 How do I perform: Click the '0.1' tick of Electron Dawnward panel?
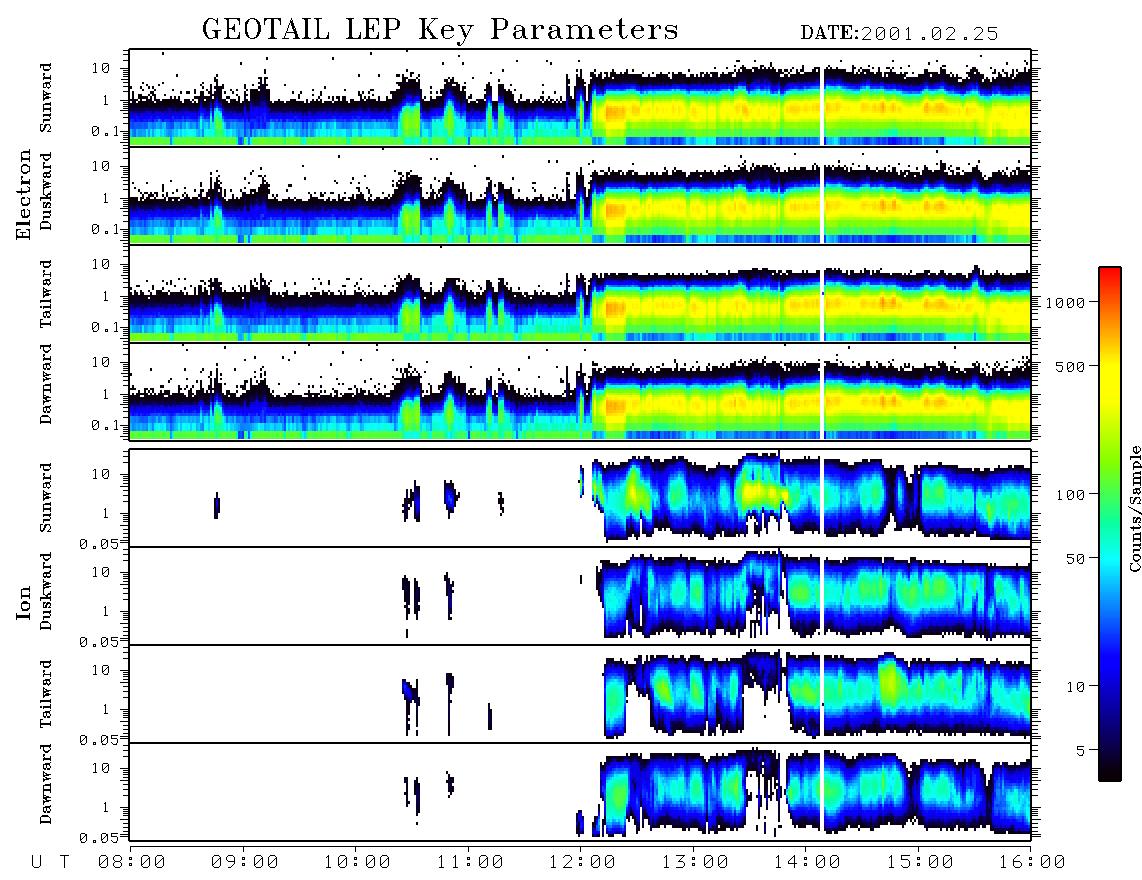[105, 425]
